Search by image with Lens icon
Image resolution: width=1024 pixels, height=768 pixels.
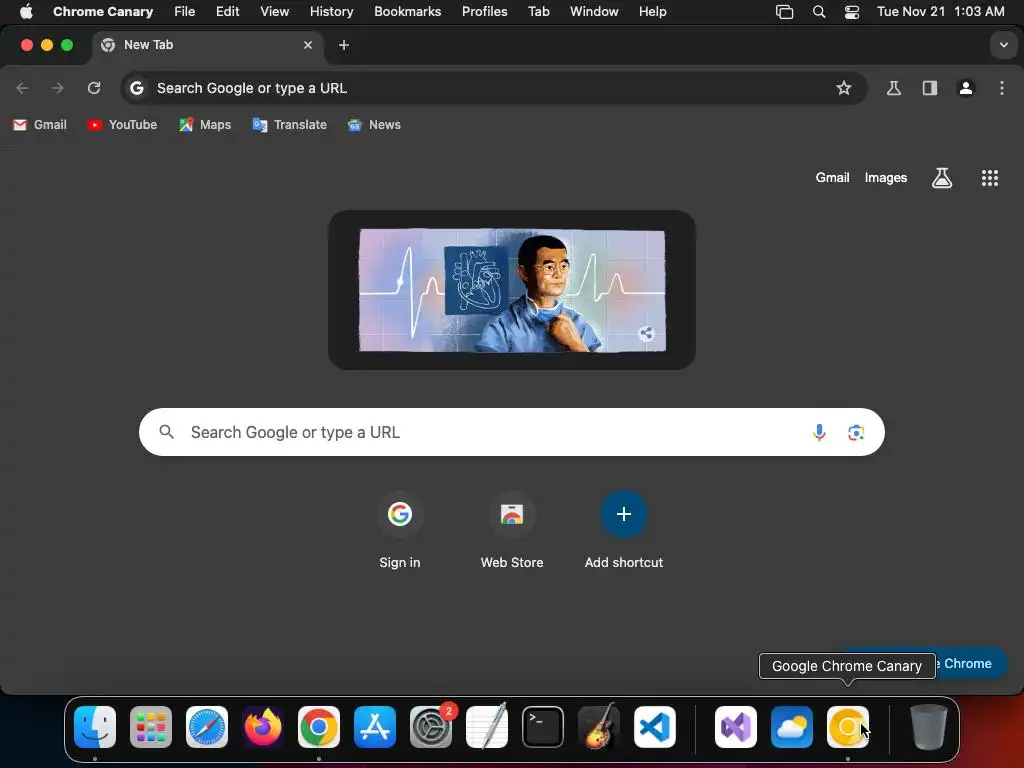[x=856, y=432]
